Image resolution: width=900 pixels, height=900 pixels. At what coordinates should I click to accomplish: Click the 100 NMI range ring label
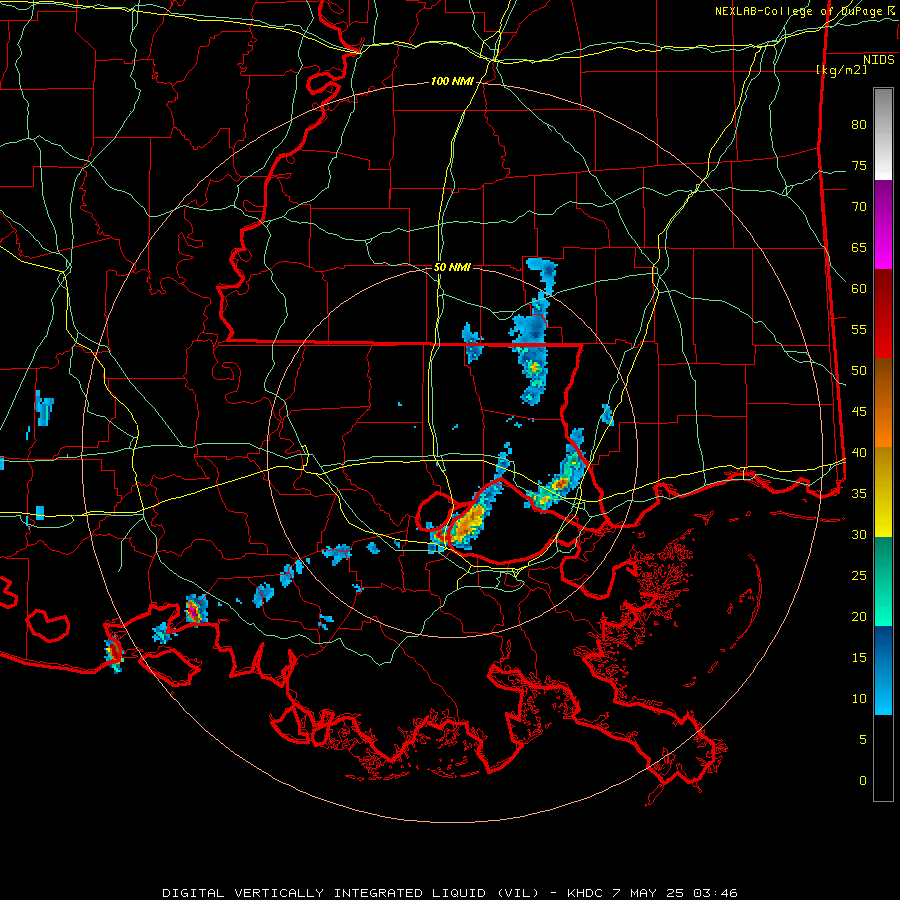pos(452,82)
